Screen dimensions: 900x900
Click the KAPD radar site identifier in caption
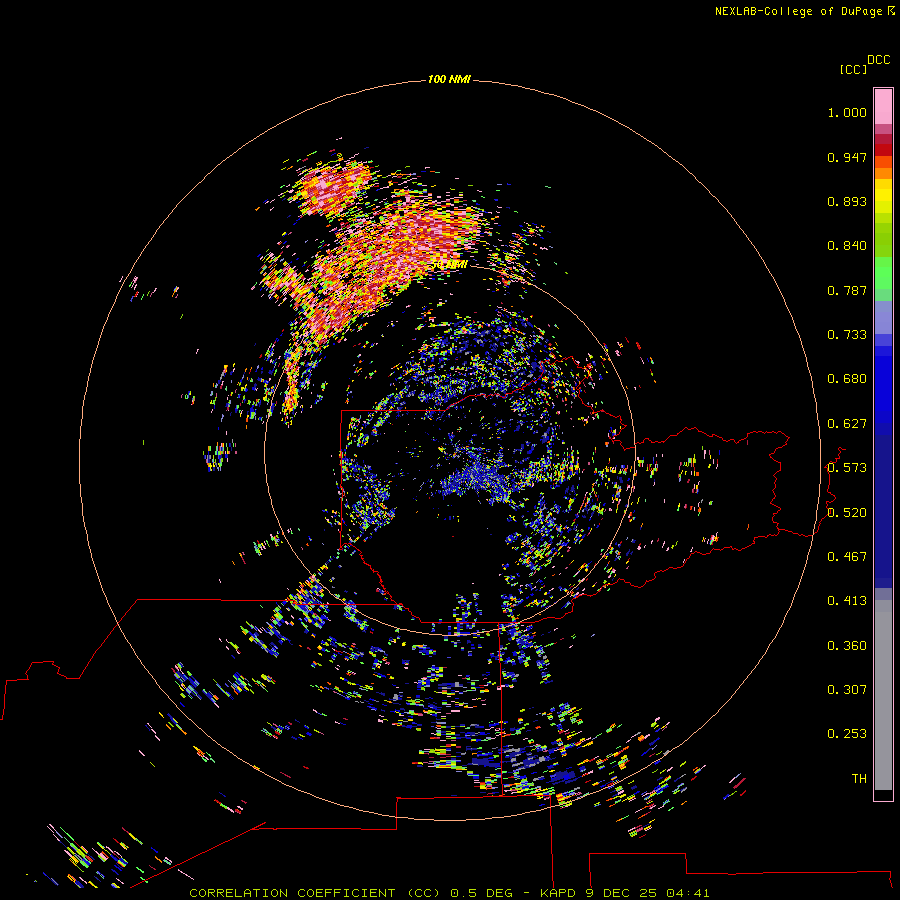[557, 893]
